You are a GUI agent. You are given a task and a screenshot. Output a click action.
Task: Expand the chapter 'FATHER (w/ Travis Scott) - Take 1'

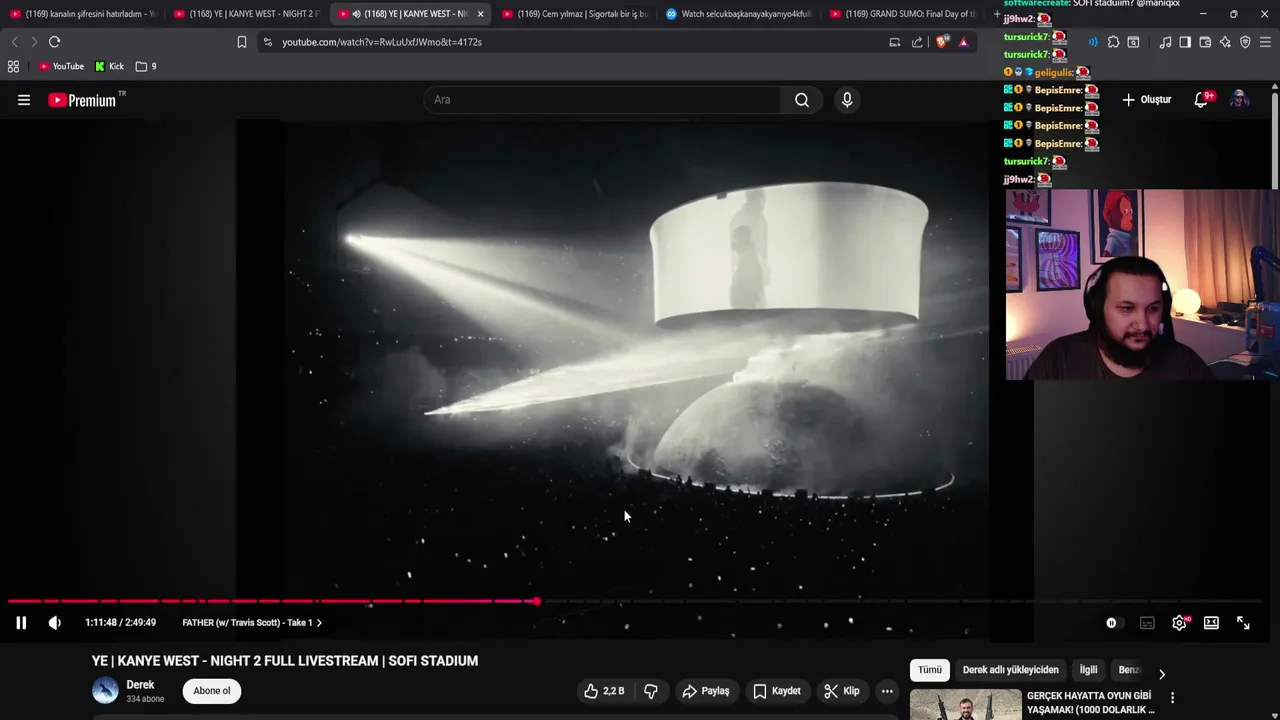252,623
